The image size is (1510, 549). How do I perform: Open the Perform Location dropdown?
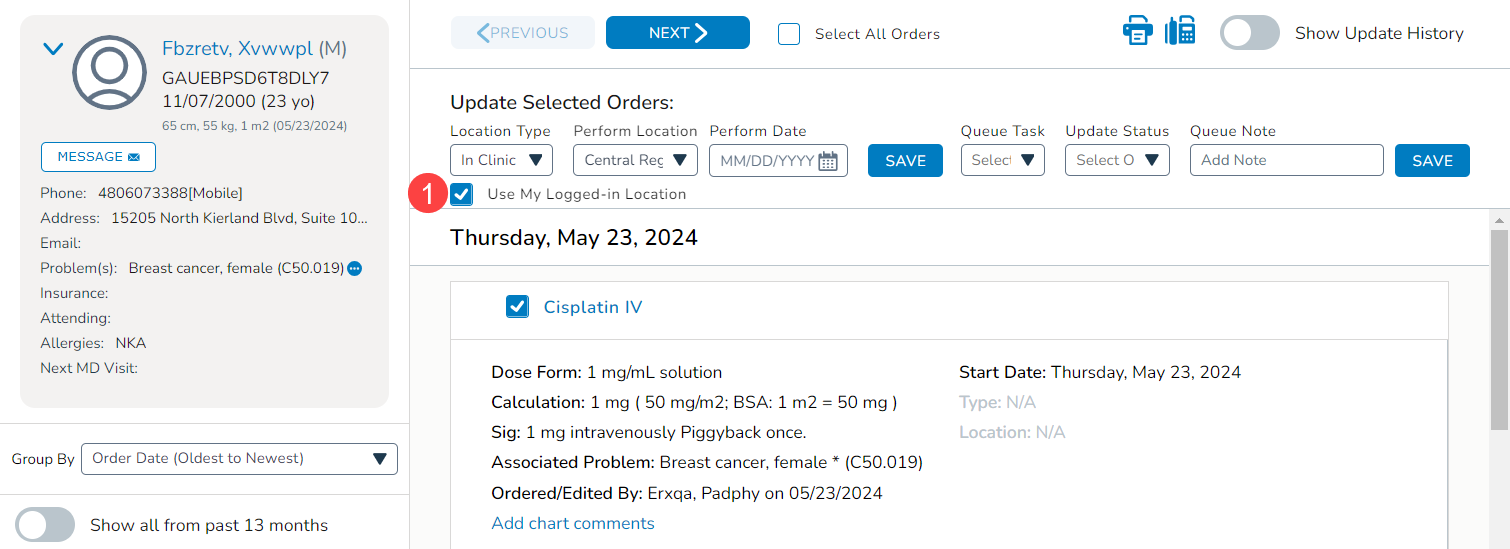click(x=635, y=160)
